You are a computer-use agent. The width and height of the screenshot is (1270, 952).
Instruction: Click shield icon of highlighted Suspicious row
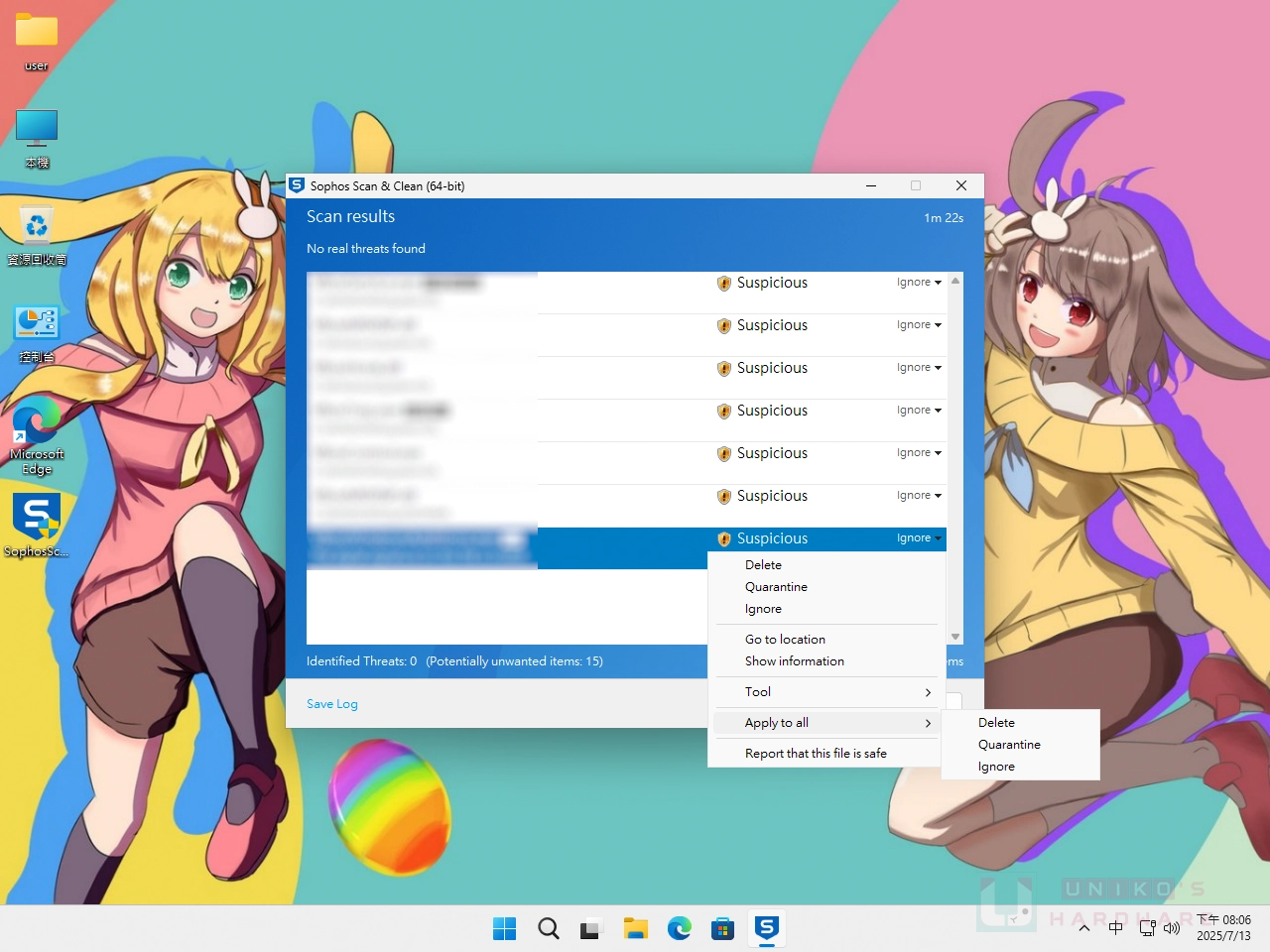(x=724, y=539)
